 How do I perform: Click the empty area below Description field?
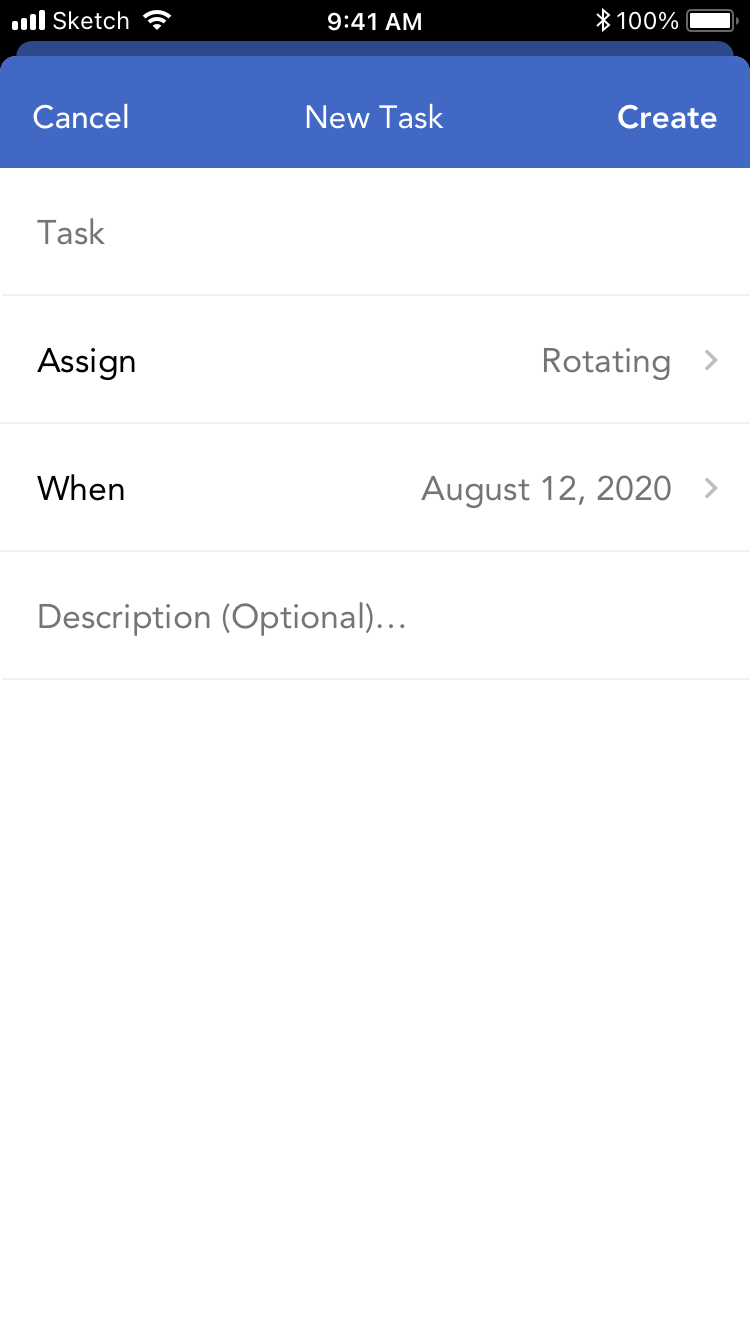pyautogui.click(x=374, y=1000)
